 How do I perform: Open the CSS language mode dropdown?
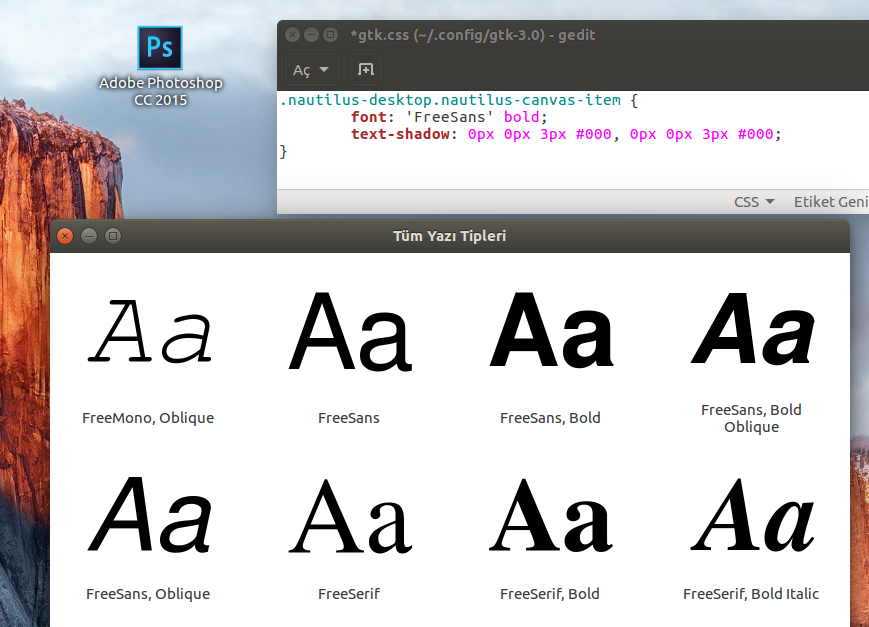[753, 201]
